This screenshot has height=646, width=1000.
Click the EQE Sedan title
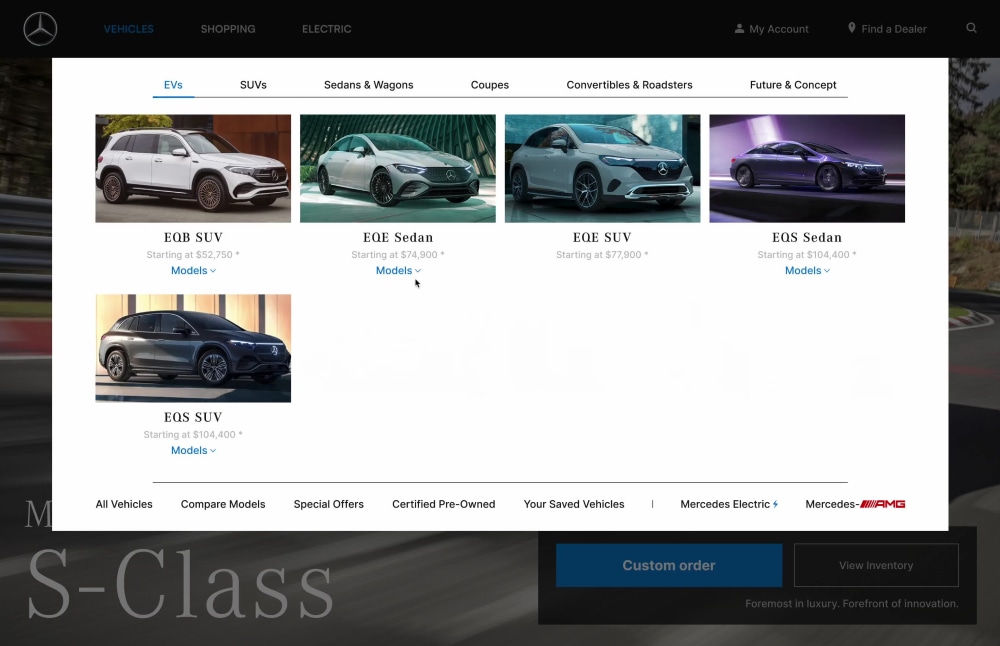[x=398, y=237]
